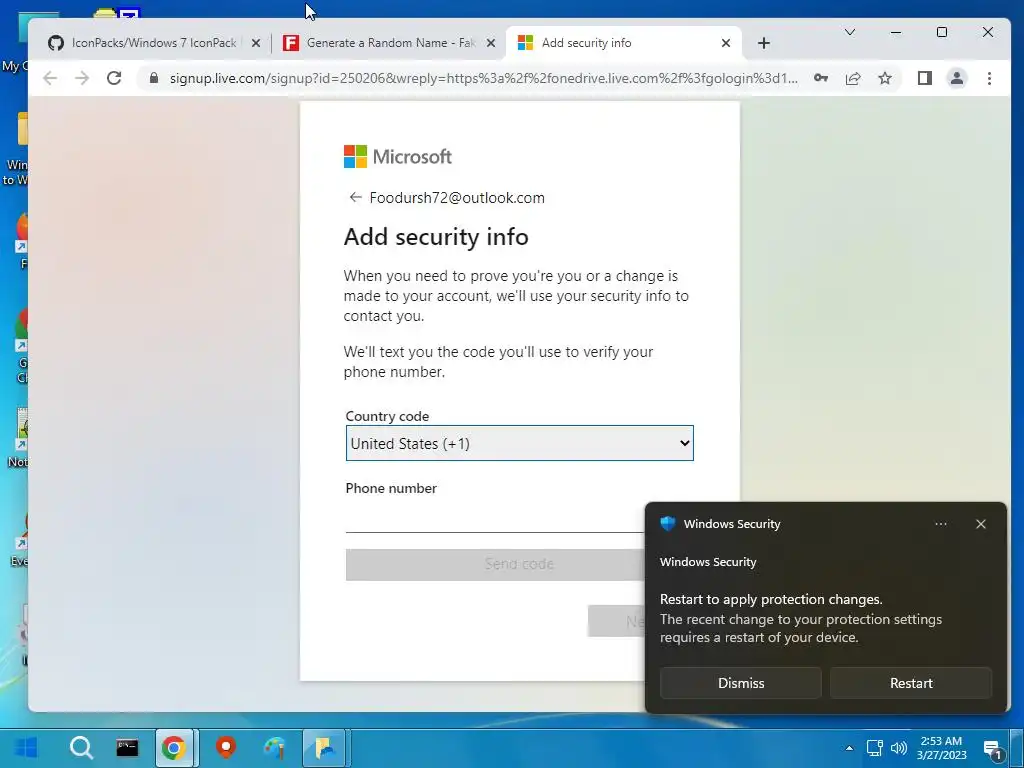Open the clock showing 2:53 AM
This screenshot has height=768, width=1024.
point(941,748)
